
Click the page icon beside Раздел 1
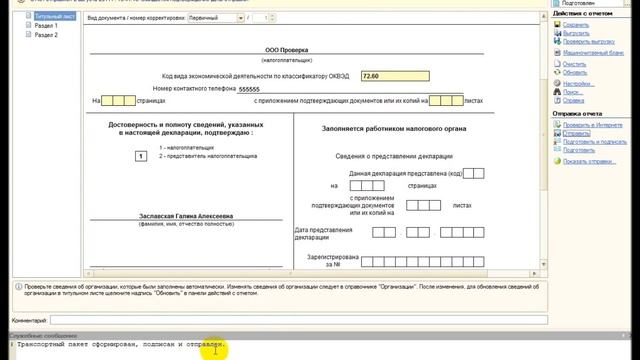(x=28, y=25)
